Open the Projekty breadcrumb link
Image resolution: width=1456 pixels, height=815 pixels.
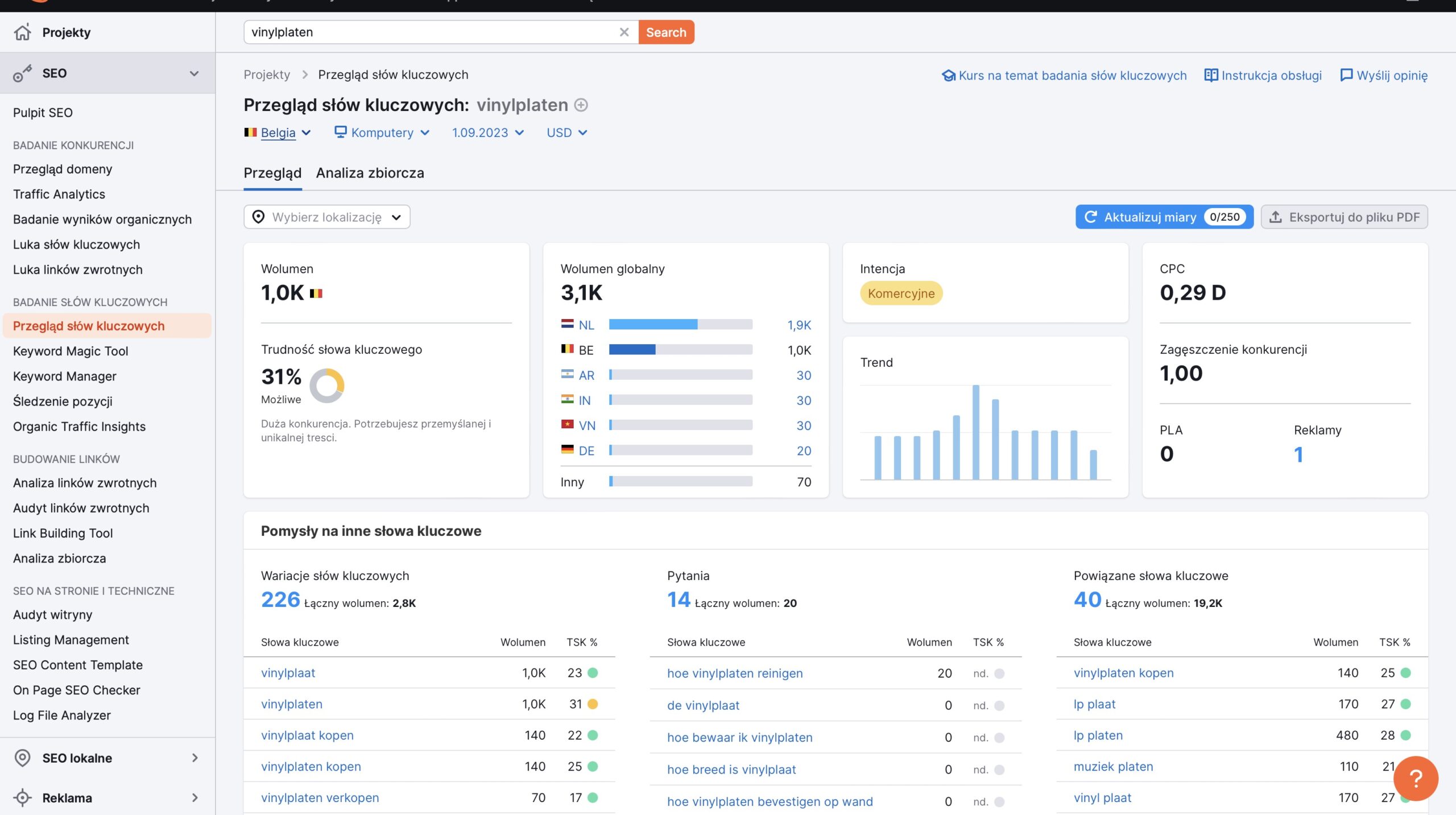point(267,75)
